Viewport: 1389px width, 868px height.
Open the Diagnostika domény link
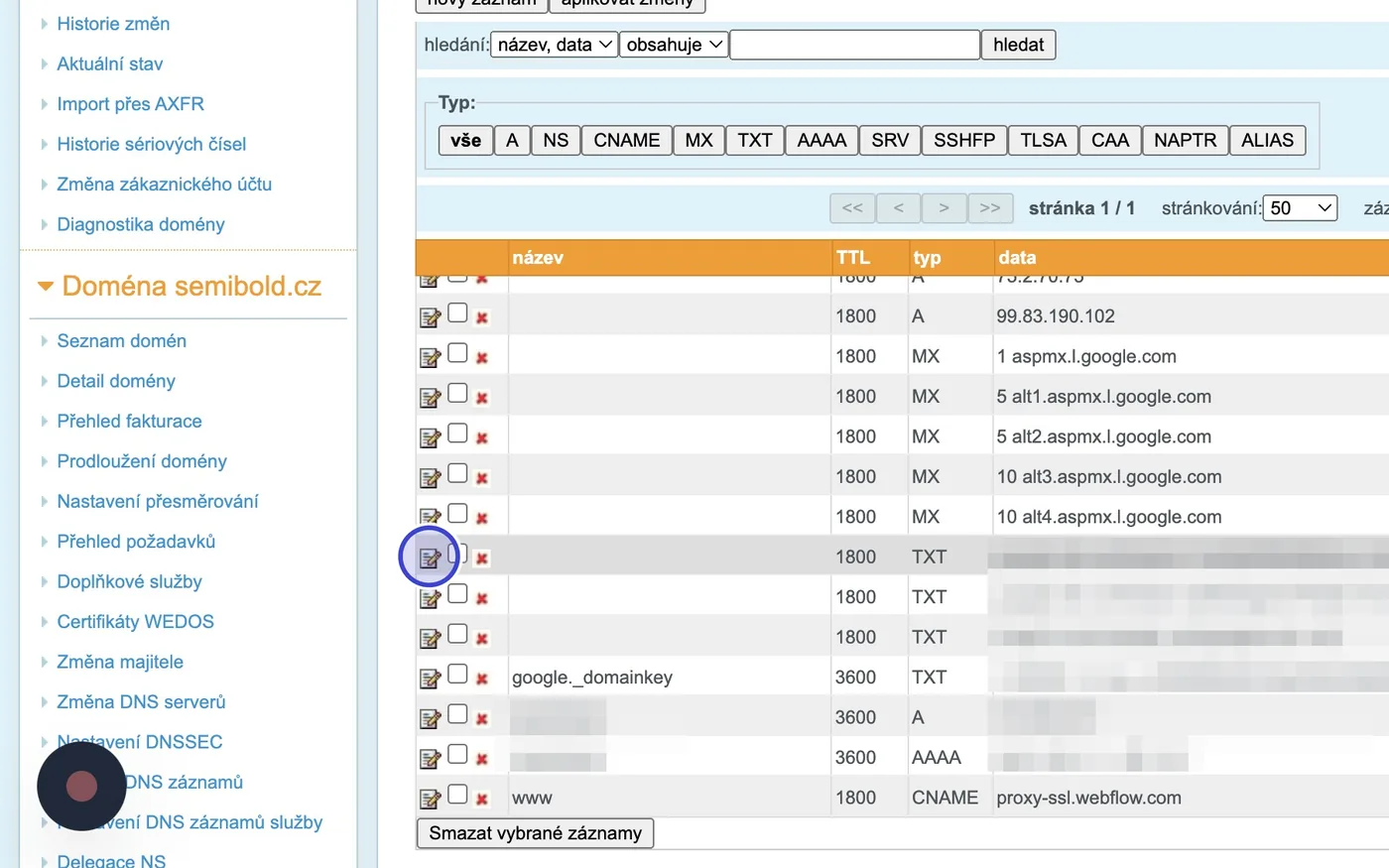141,224
